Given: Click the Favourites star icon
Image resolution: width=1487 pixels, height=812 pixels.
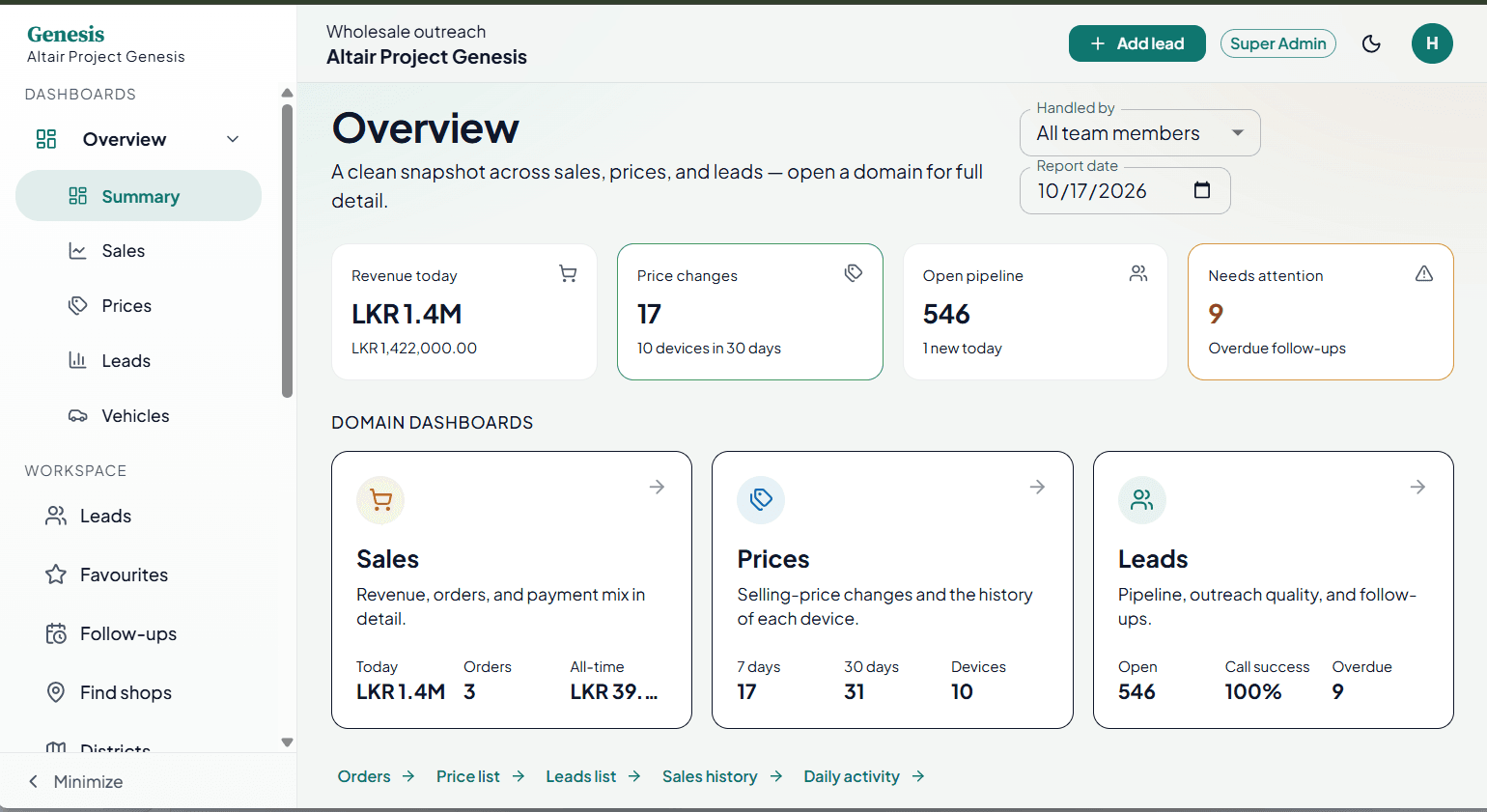Looking at the screenshot, I should [x=56, y=575].
